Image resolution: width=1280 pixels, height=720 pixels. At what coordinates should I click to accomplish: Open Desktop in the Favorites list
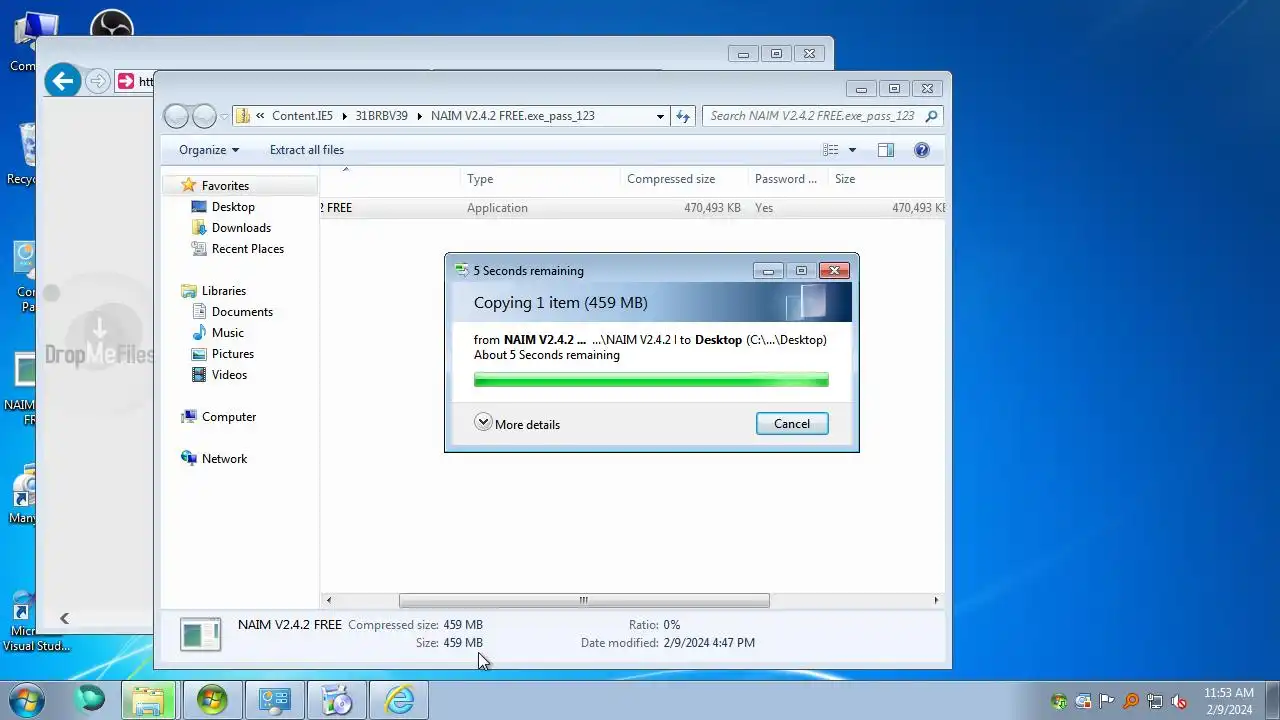pos(233,207)
